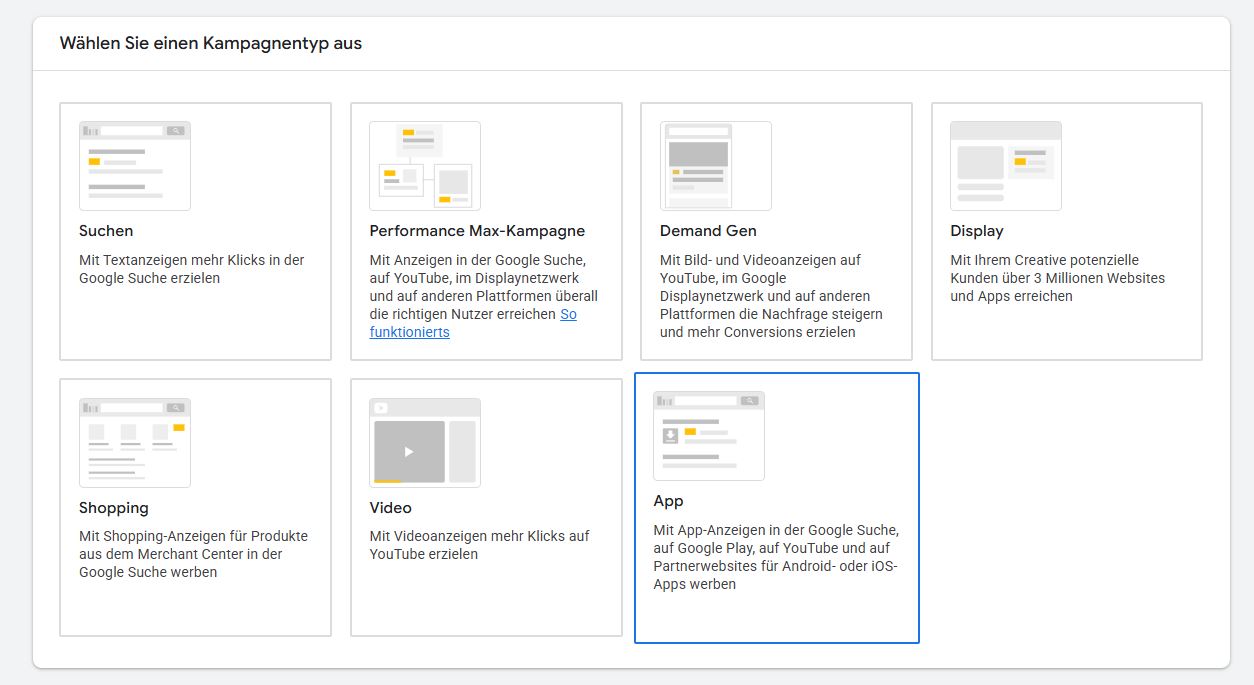
Task: Click the Demand Gen illustration icon
Action: click(x=715, y=166)
